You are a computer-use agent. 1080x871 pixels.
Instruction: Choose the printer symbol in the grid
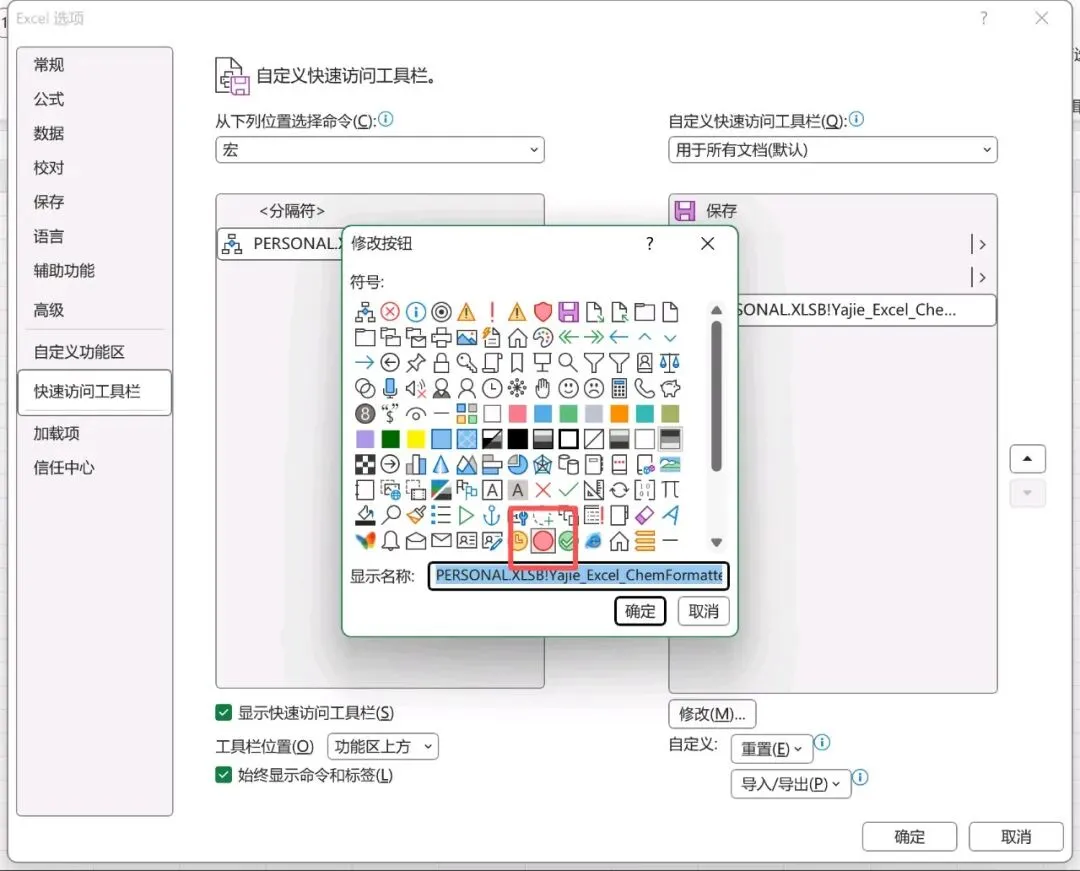pos(441,337)
